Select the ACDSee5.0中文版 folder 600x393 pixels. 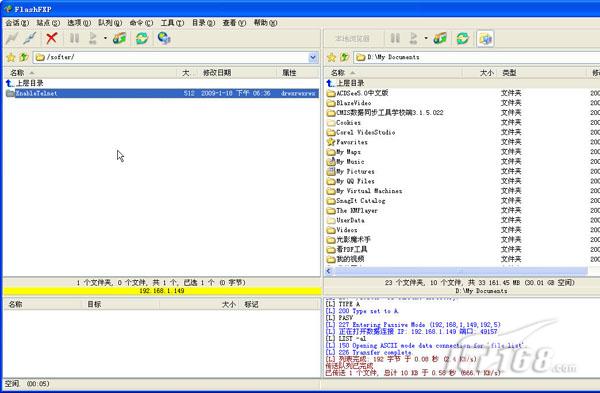[x=357, y=93]
